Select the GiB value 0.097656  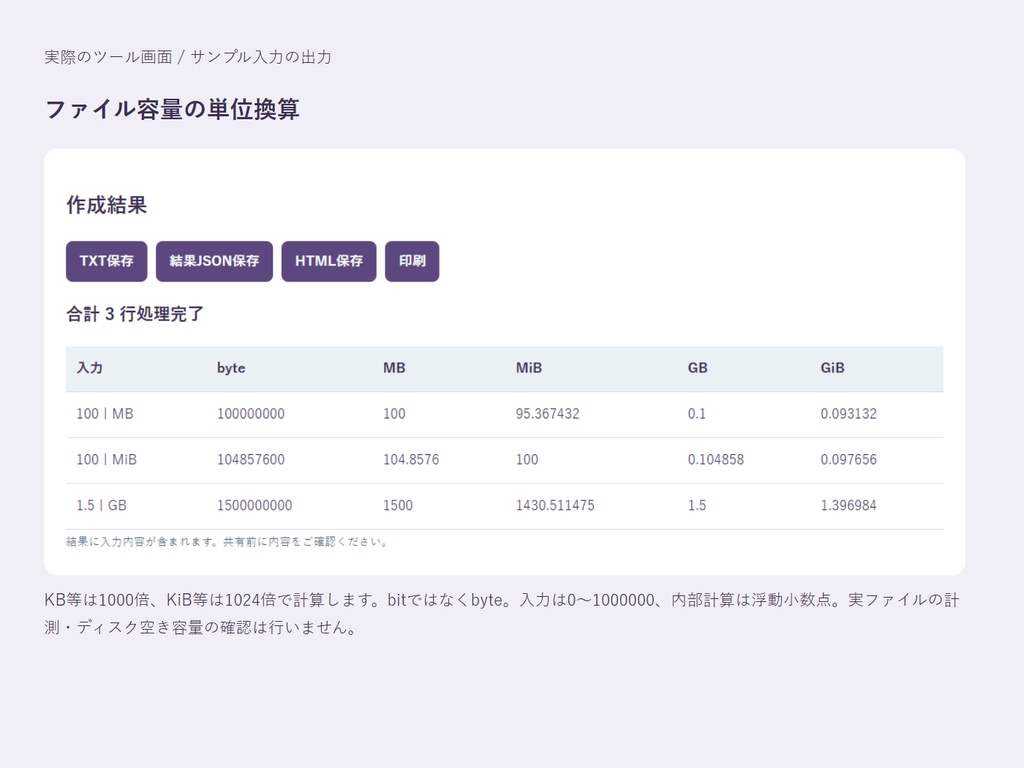coord(848,459)
